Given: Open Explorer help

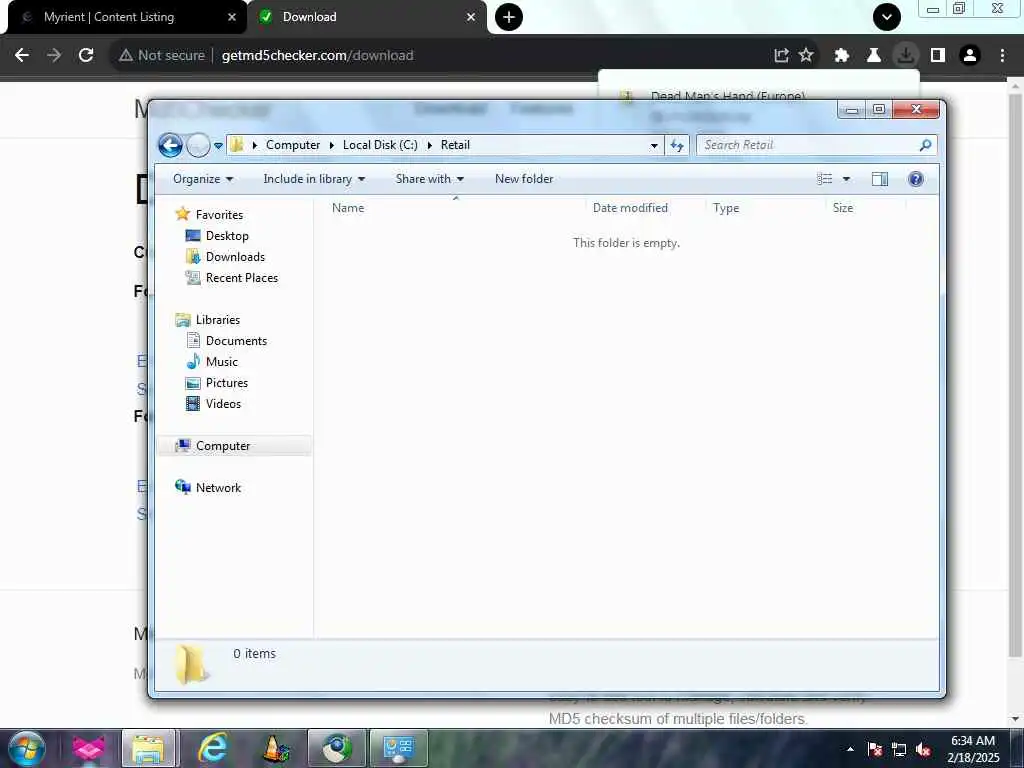Looking at the screenshot, I should pos(916,179).
